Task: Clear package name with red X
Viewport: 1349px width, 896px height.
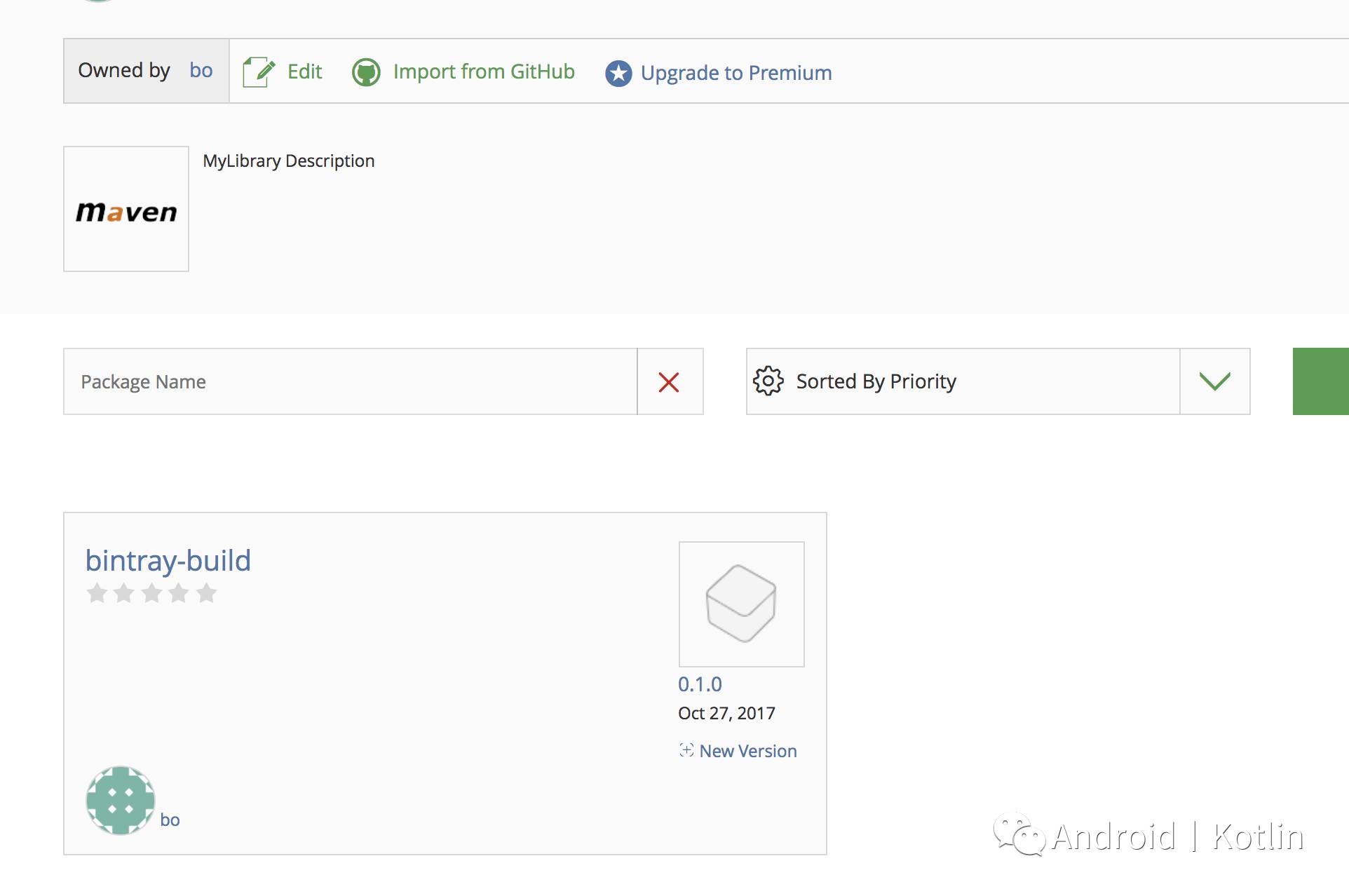Action: coord(670,382)
